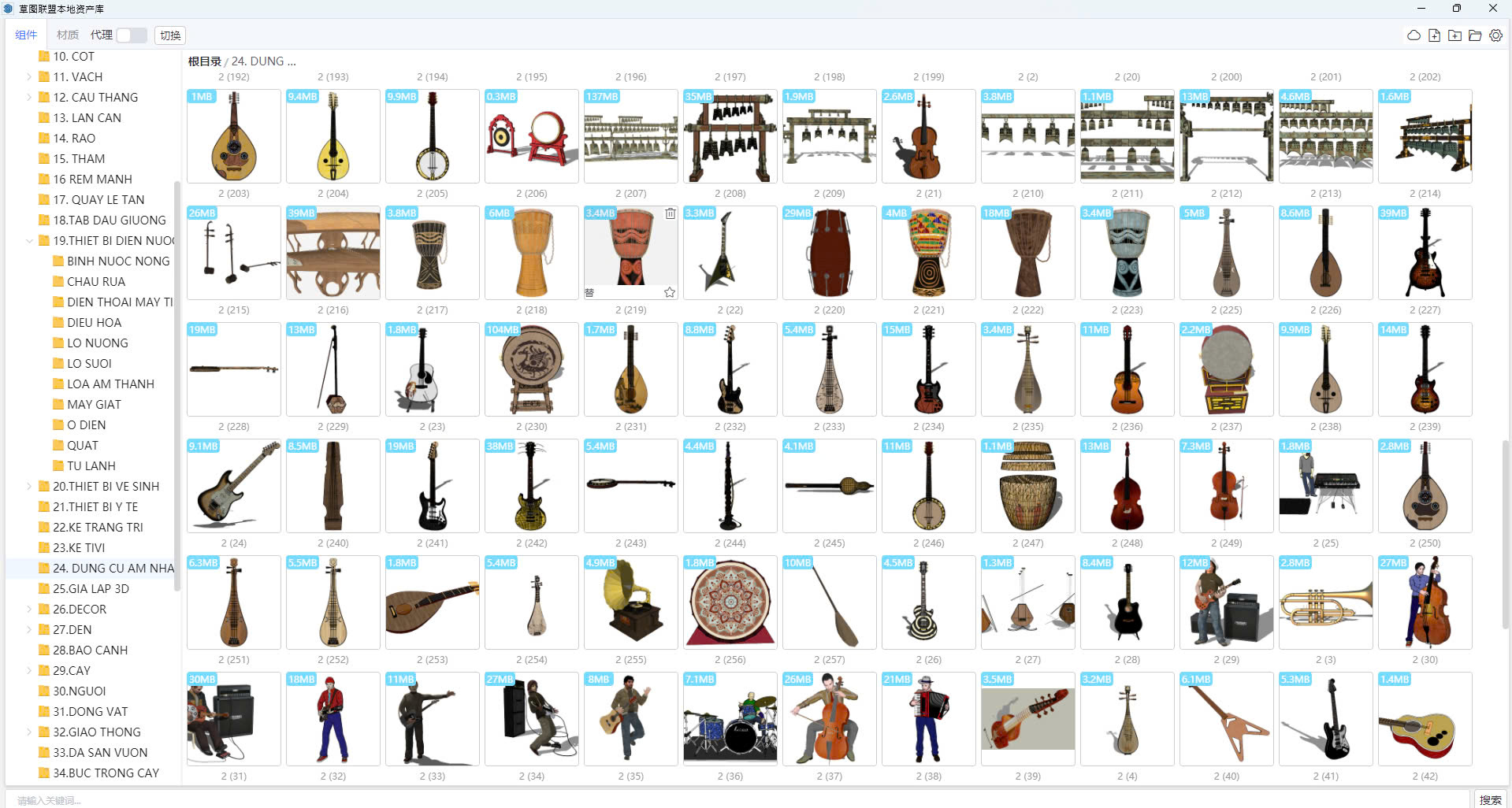This screenshot has height=808, width=1512.
Task: Click the 根目录 root breadcrumb link
Action: tap(204, 61)
